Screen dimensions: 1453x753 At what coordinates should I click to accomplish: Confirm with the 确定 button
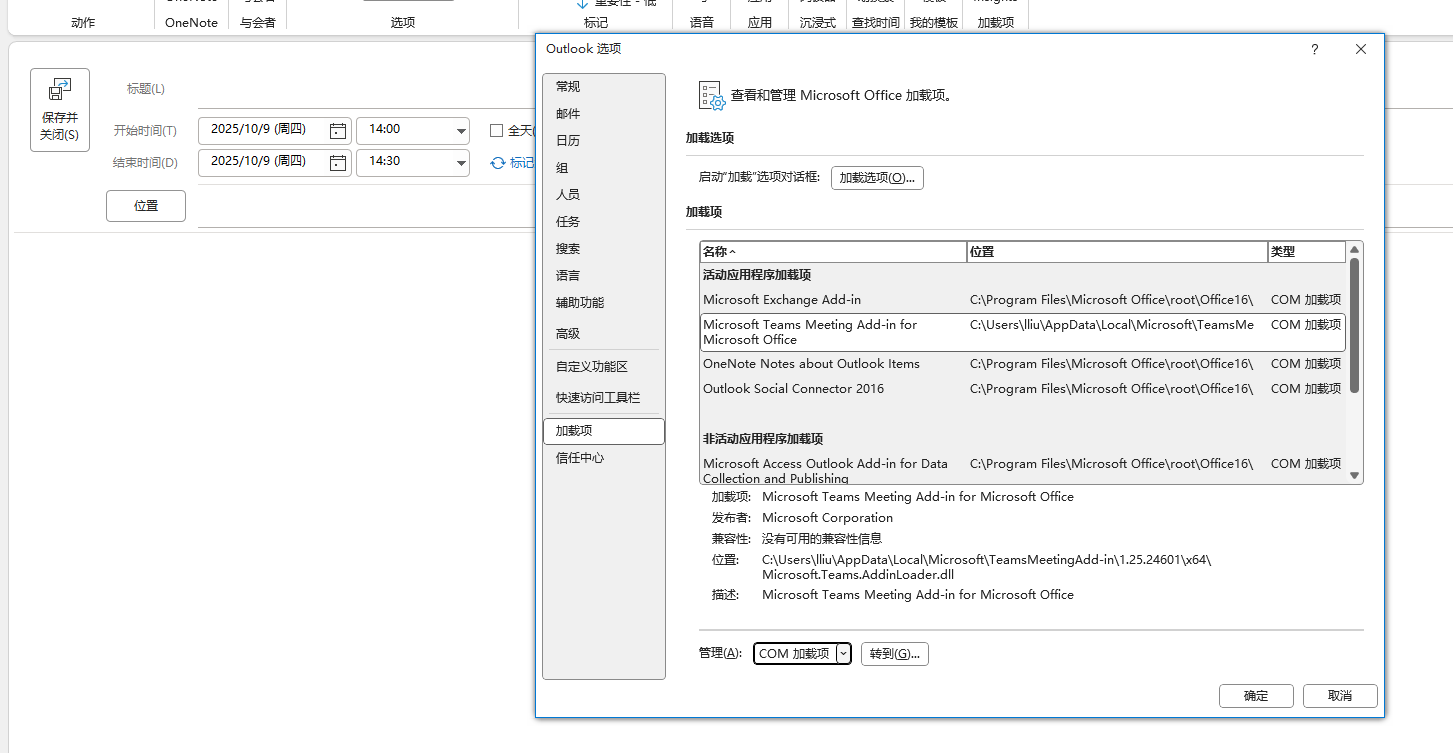coord(1256,696)
